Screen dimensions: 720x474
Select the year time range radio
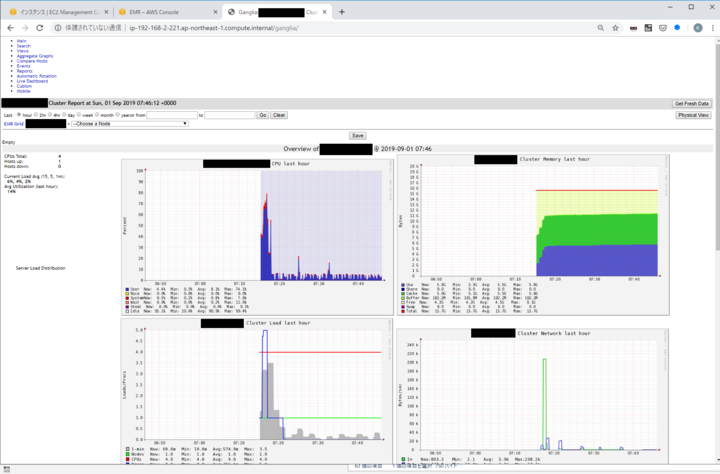point(118,115)
